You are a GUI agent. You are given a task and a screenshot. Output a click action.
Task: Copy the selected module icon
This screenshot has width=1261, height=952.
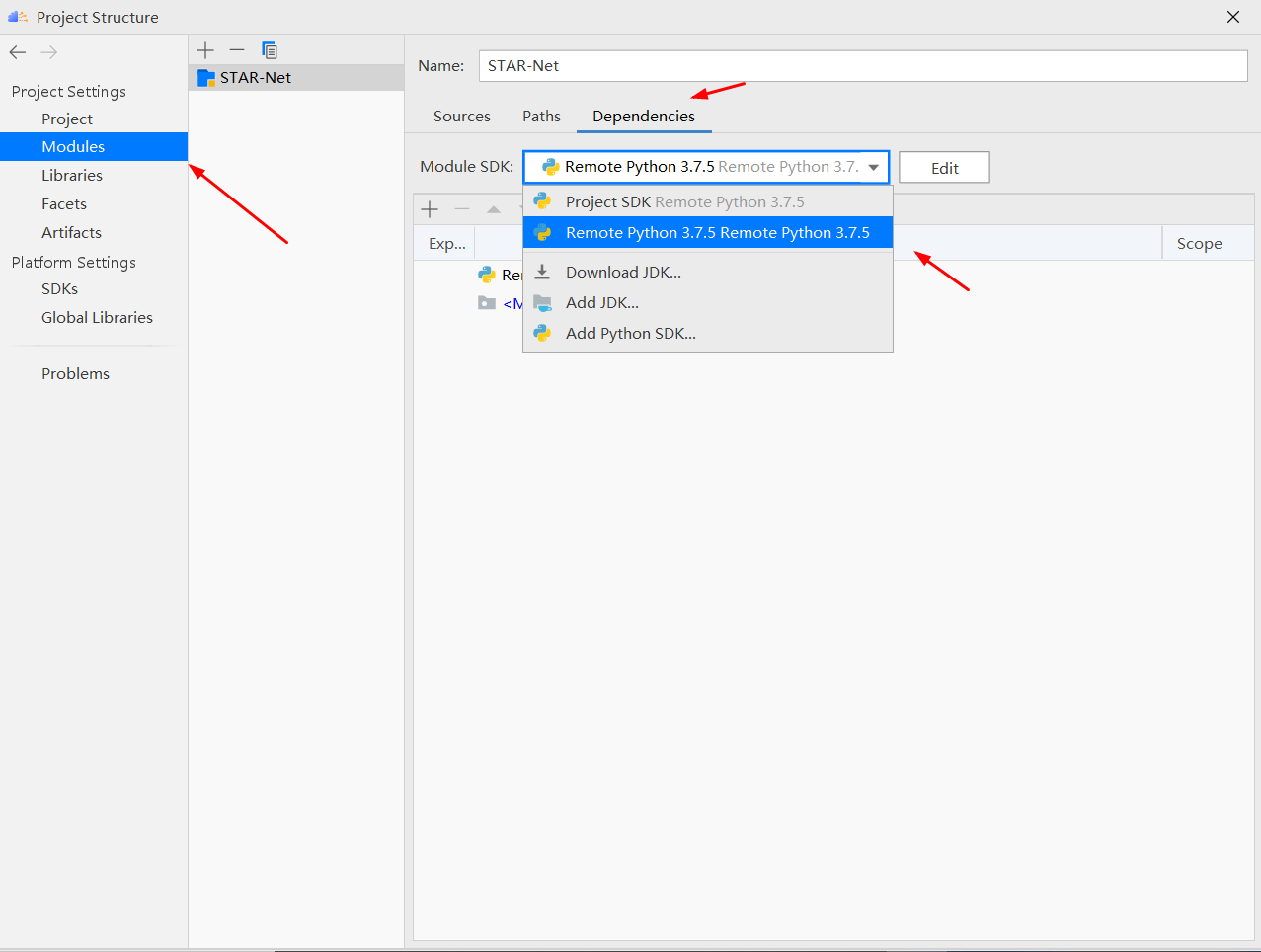[x=270, y=49]
